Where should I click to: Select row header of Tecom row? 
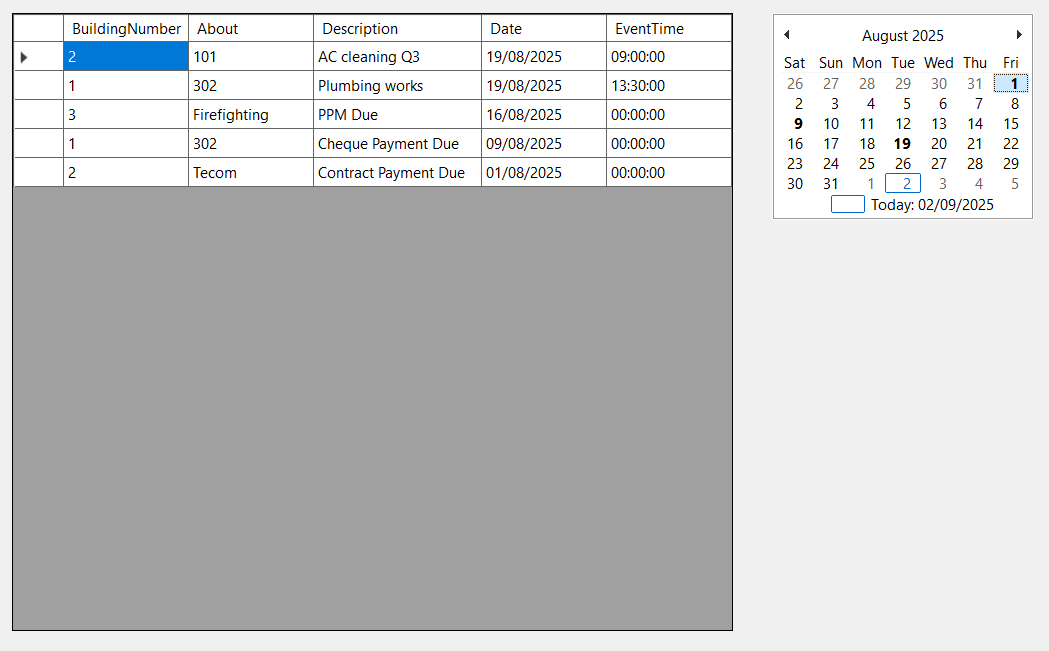[39, 173]
